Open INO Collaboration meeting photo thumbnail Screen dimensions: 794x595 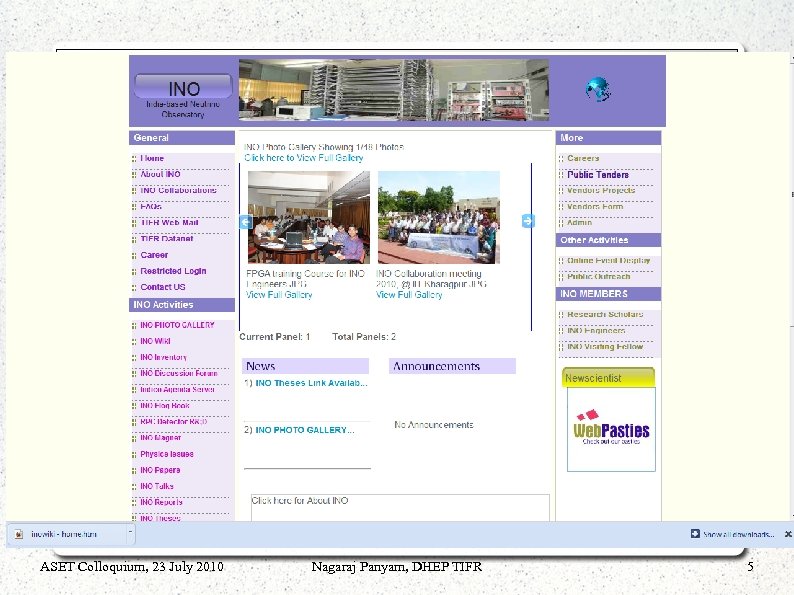pyautogui.click(x=439, y=217)
